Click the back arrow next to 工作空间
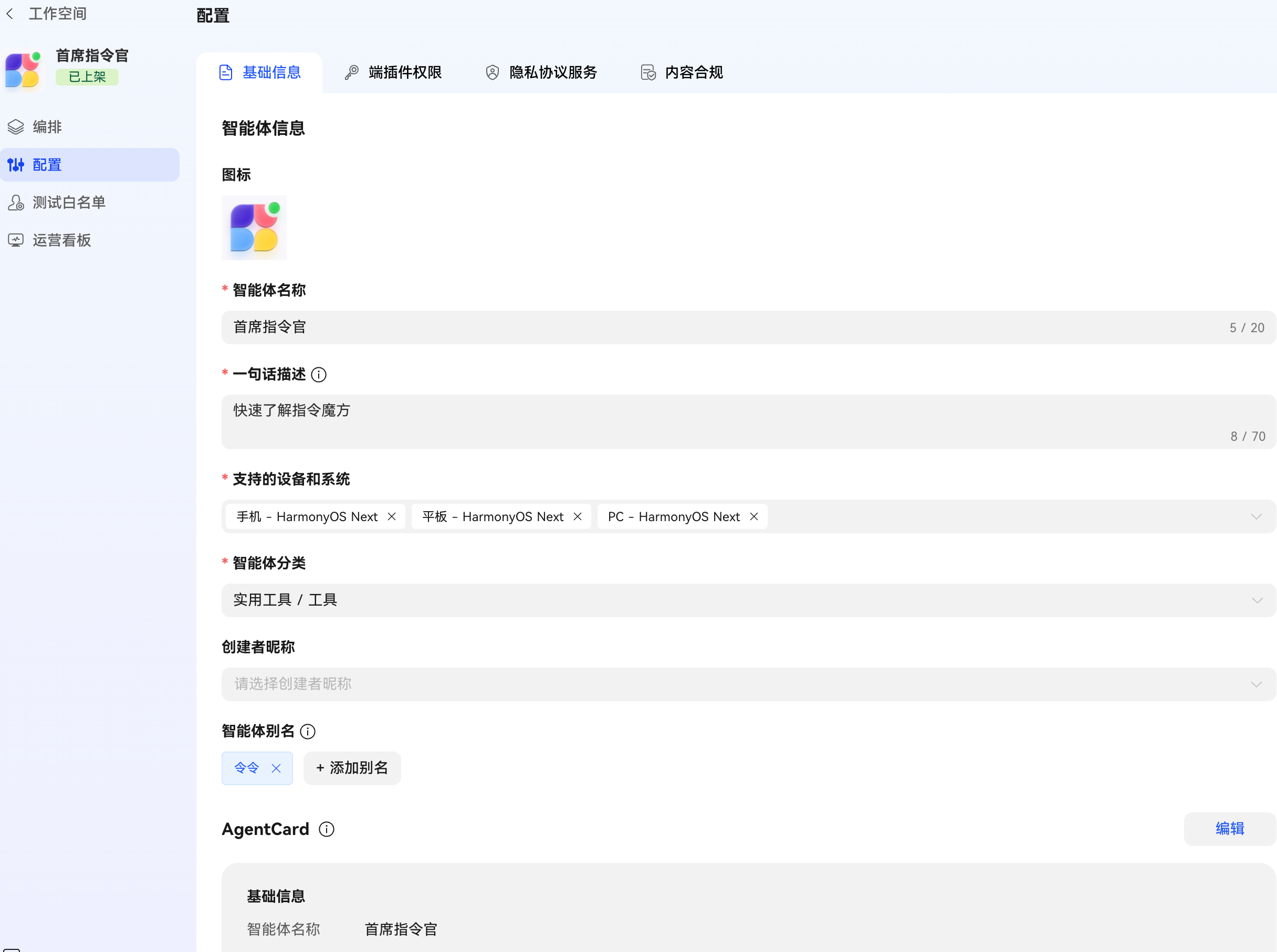 [x=10, y=14]
